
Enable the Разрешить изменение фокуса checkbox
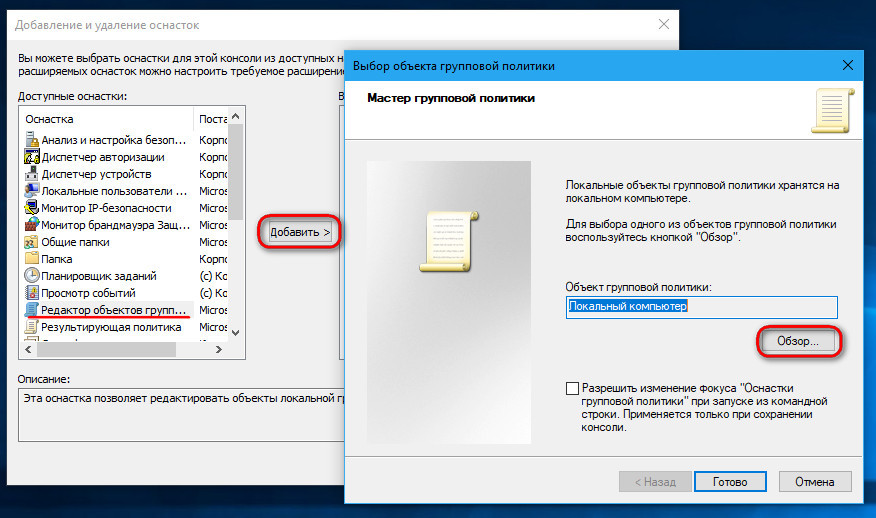[x=572, y=388]
